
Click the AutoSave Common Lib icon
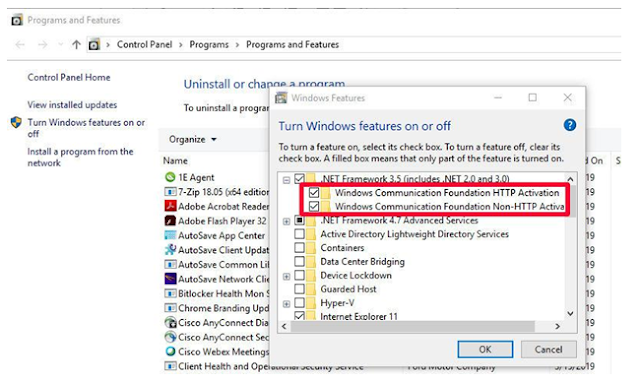tap(170, 265)
